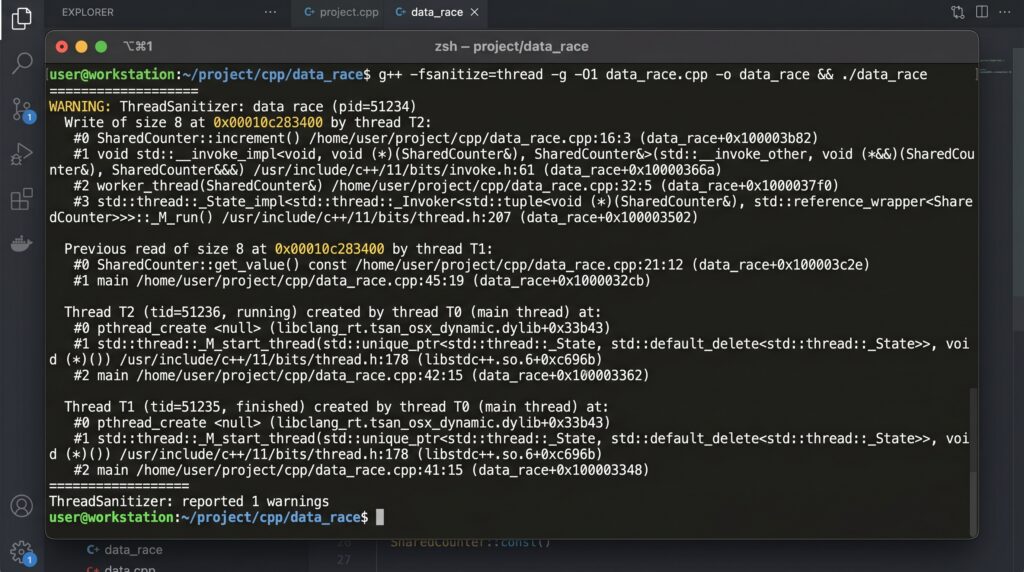Open editor more actions ellipsis
Image resolution: width=1024 pixels, height=572 pixels.
coord(1004,12)
